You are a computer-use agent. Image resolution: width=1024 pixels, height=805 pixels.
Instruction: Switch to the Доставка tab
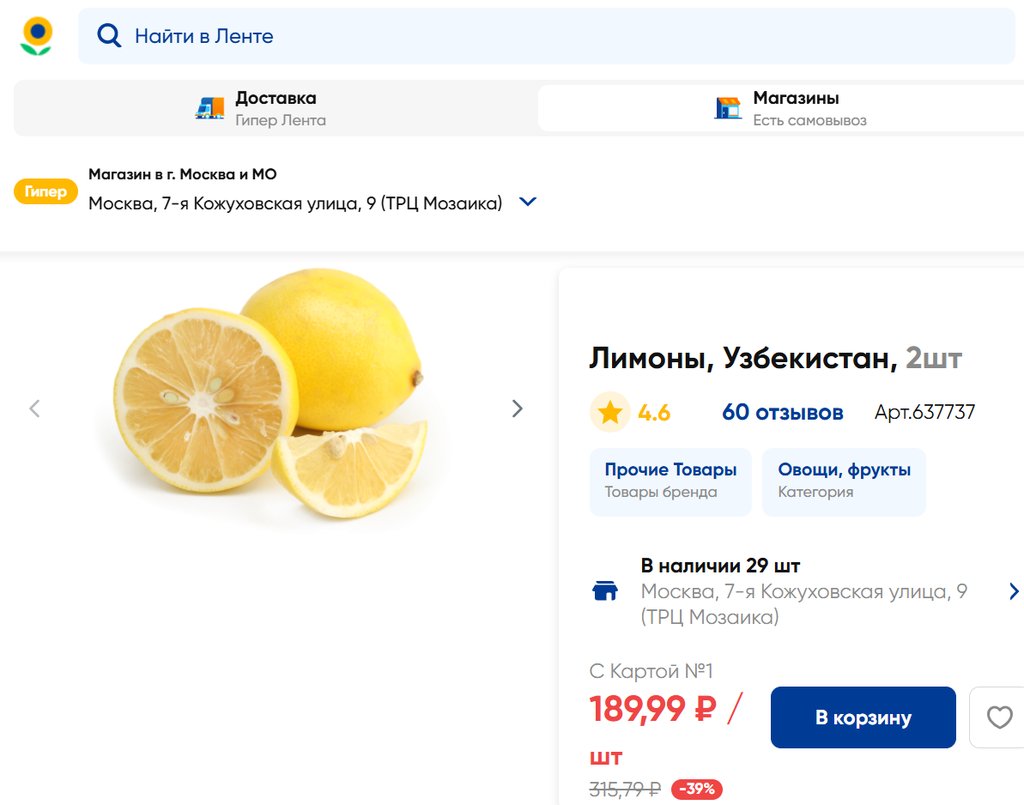pyautogui.click(x=275, y=108)
